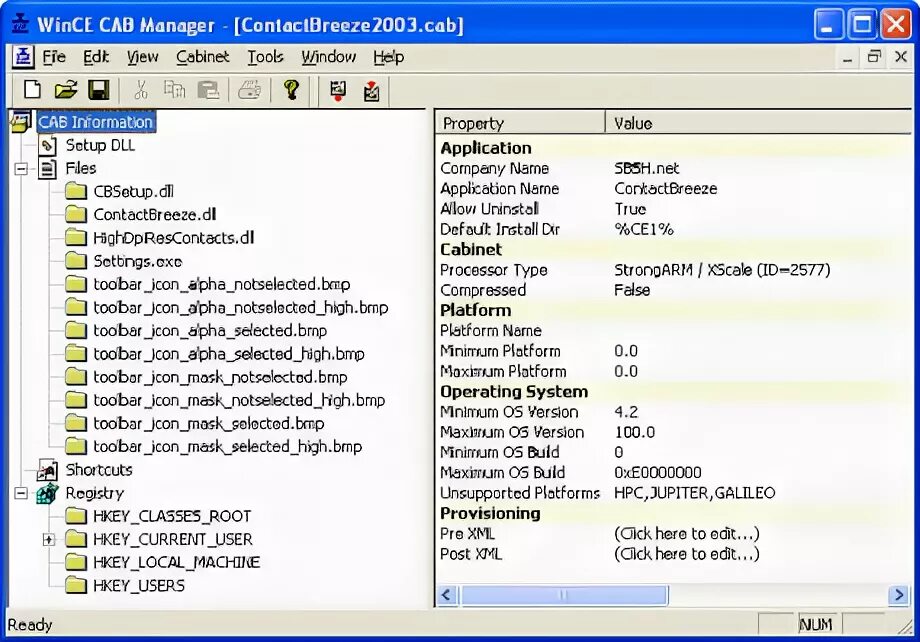Open the Cabinet menu
Viewport: 920px width, 642px height.
coord(202,57)
